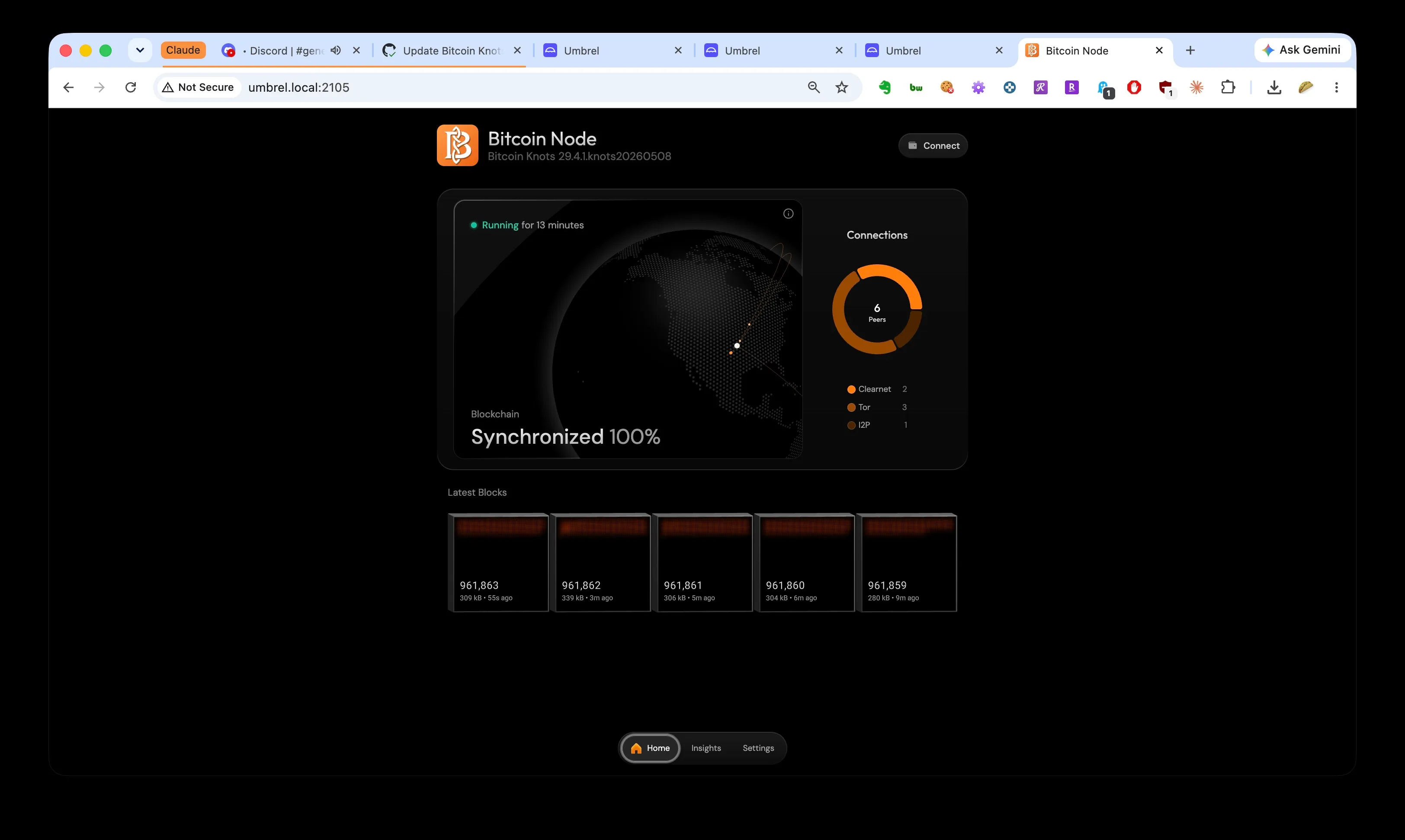Screen dimensions: 1405x840
Task: Click the 'Latest Blocks' heading
Action: [477, 493]
